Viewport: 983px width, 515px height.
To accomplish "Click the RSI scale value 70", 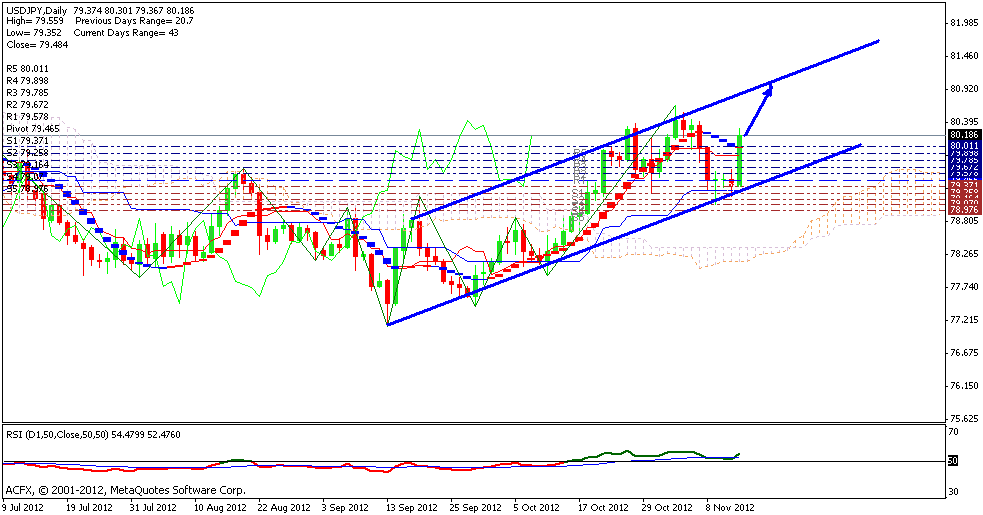I will click(x=955, y=431).
